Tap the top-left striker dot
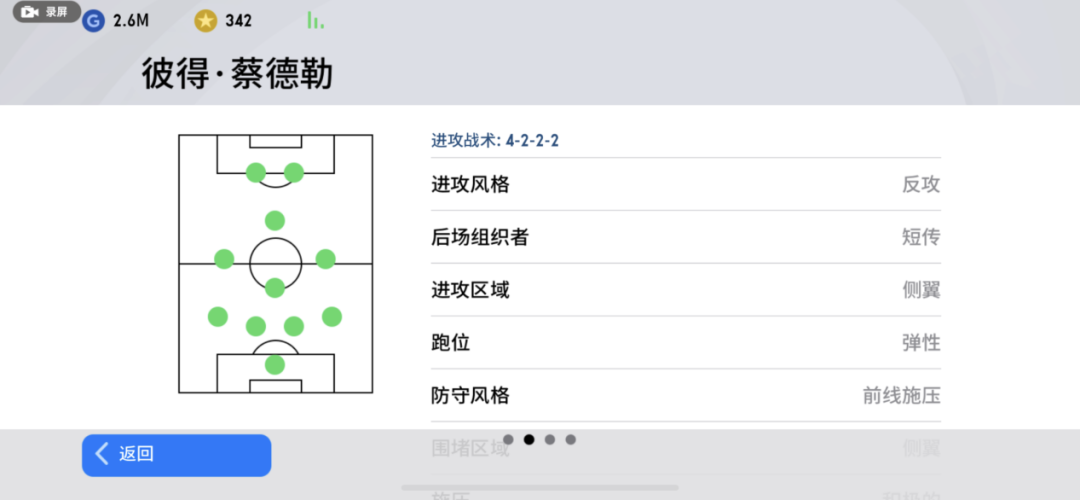Viewport: 1080px width, 500px height. coord(256,172)
